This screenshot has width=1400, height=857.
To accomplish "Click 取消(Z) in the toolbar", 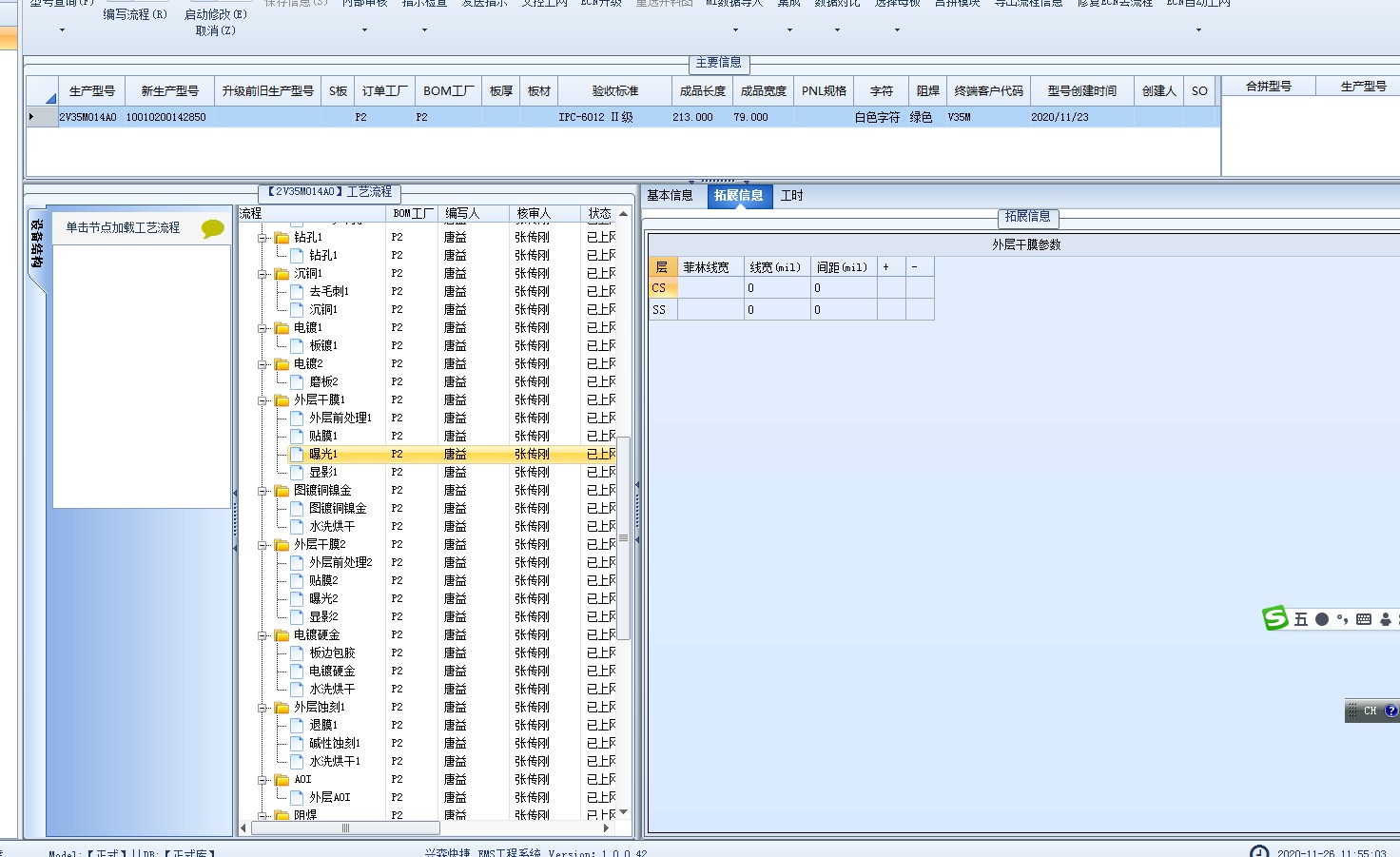I will [216, 30].
